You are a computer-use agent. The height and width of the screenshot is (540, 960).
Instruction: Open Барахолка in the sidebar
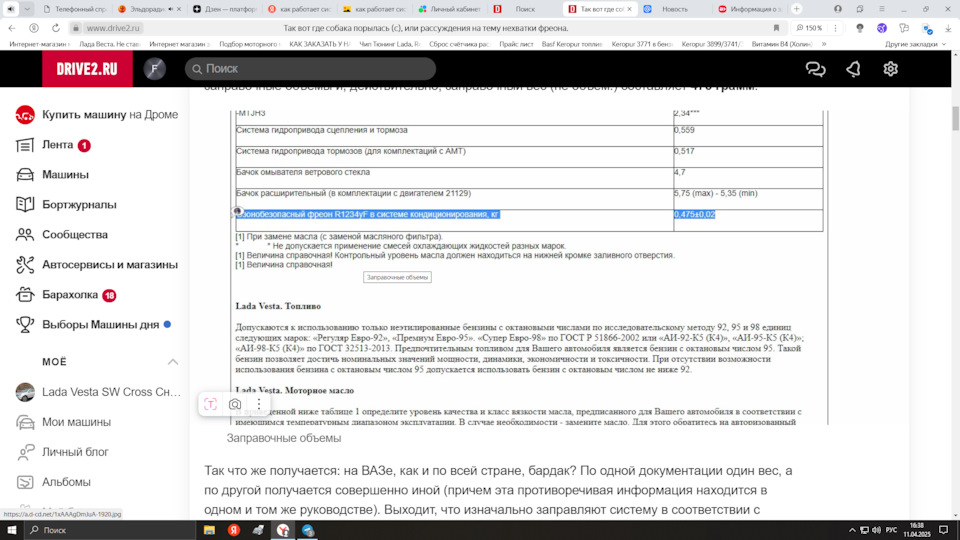click(70, 295)
